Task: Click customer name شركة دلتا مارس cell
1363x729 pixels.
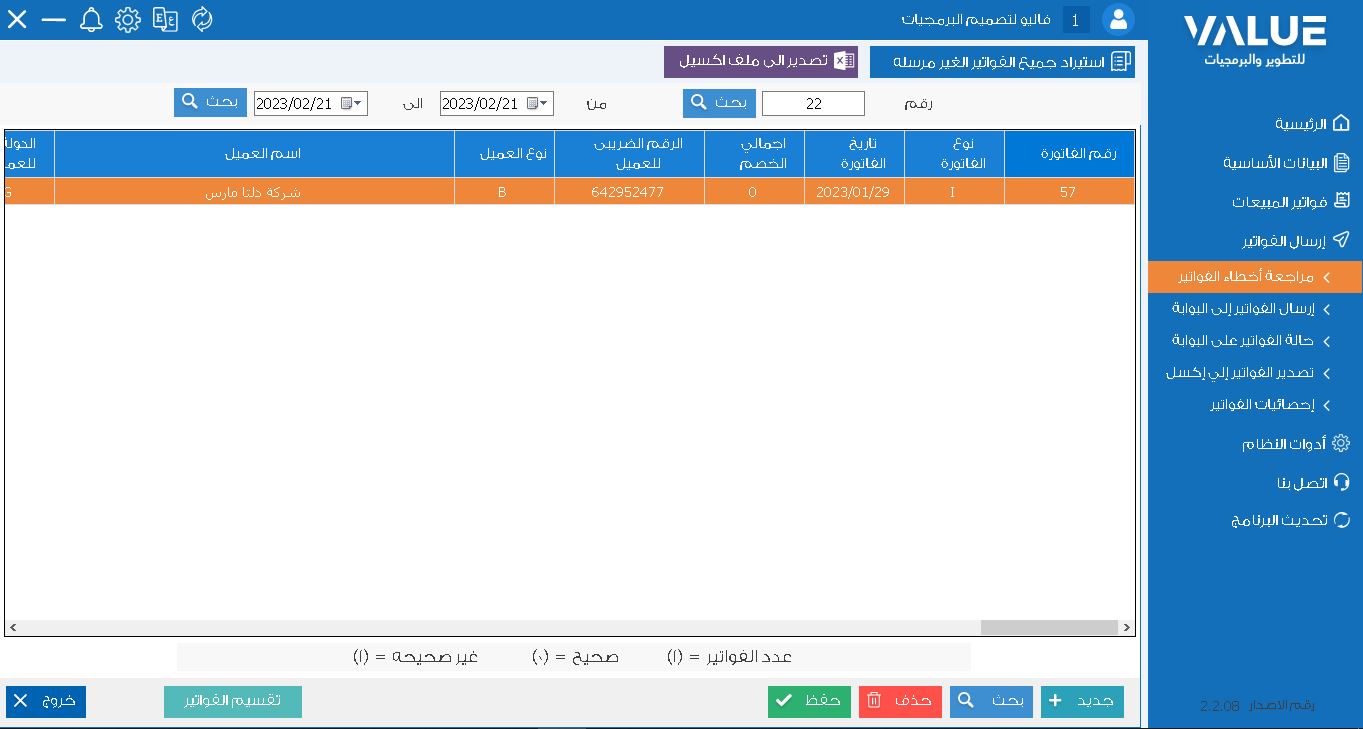Action: (x=254, y=192)
